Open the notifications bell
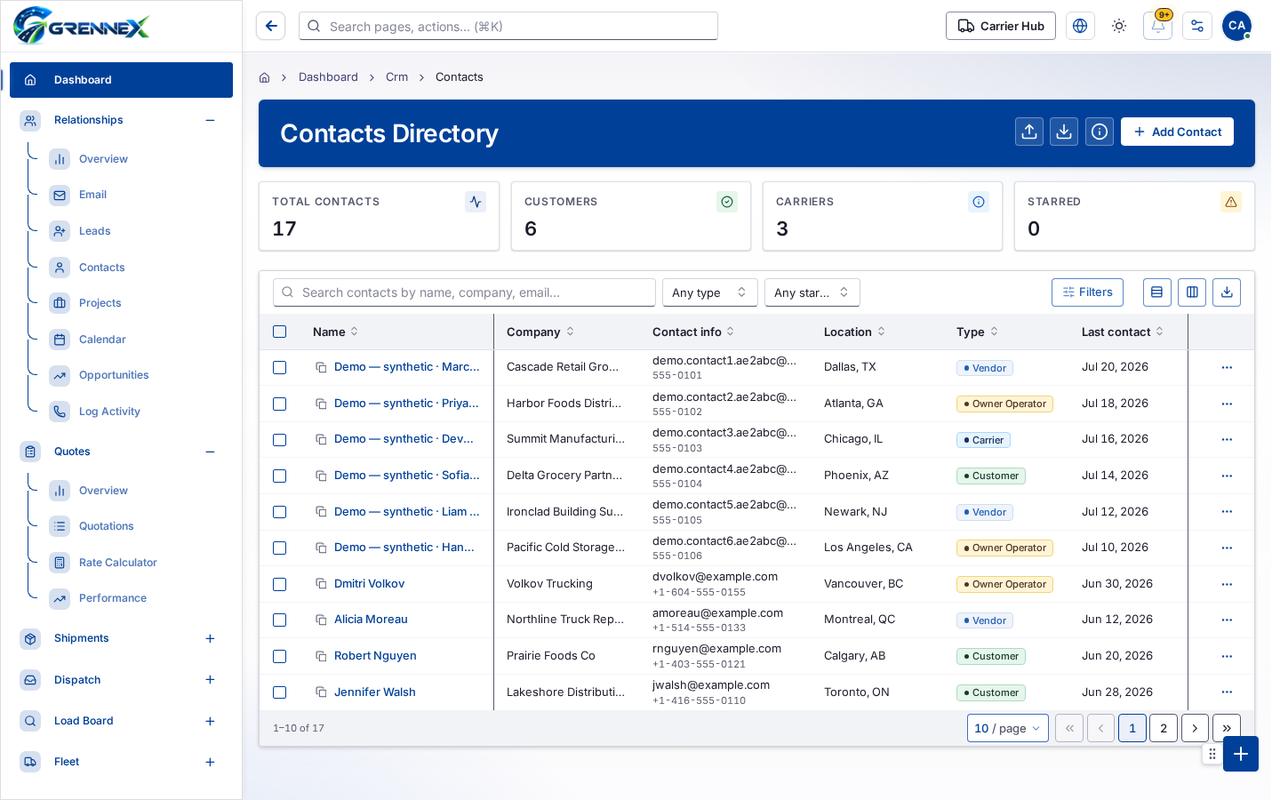The width and height of the screenshot is (1280, 800). coord(1158,26)
